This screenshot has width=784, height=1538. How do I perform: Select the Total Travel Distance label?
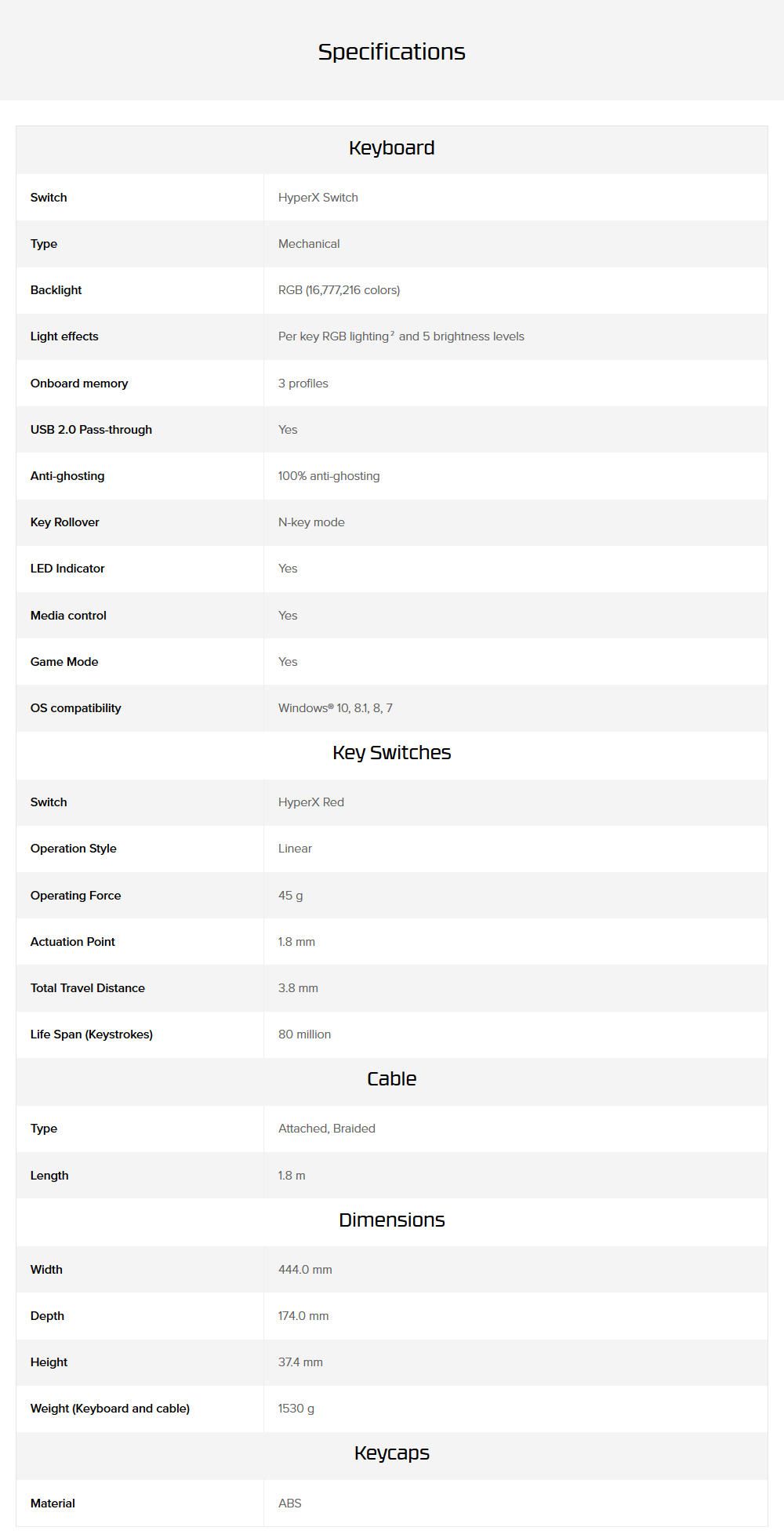[x=88, y=988]
